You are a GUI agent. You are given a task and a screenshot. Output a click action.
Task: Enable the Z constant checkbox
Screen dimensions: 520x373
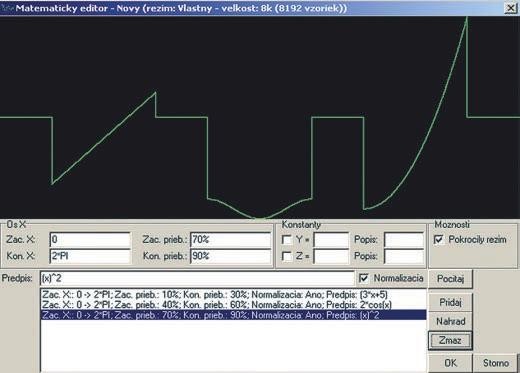coord(287,256)
